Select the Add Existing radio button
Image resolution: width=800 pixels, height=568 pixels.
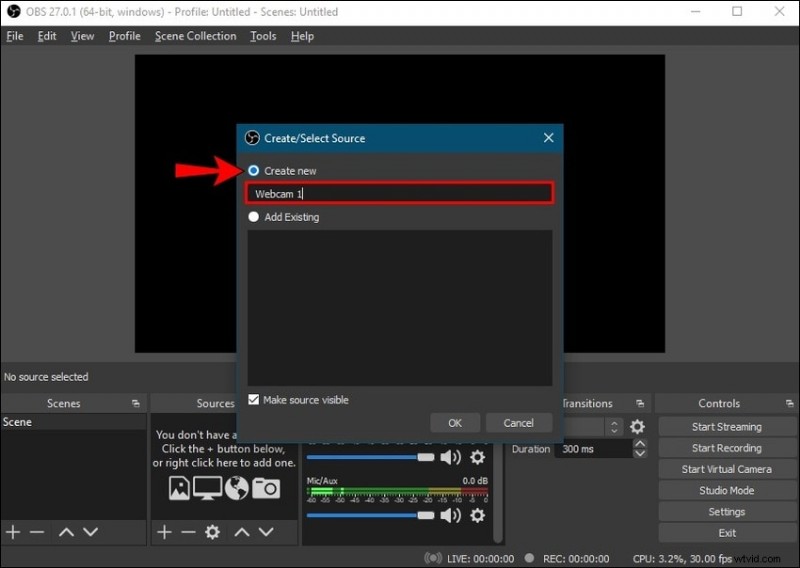coord(254,217)
